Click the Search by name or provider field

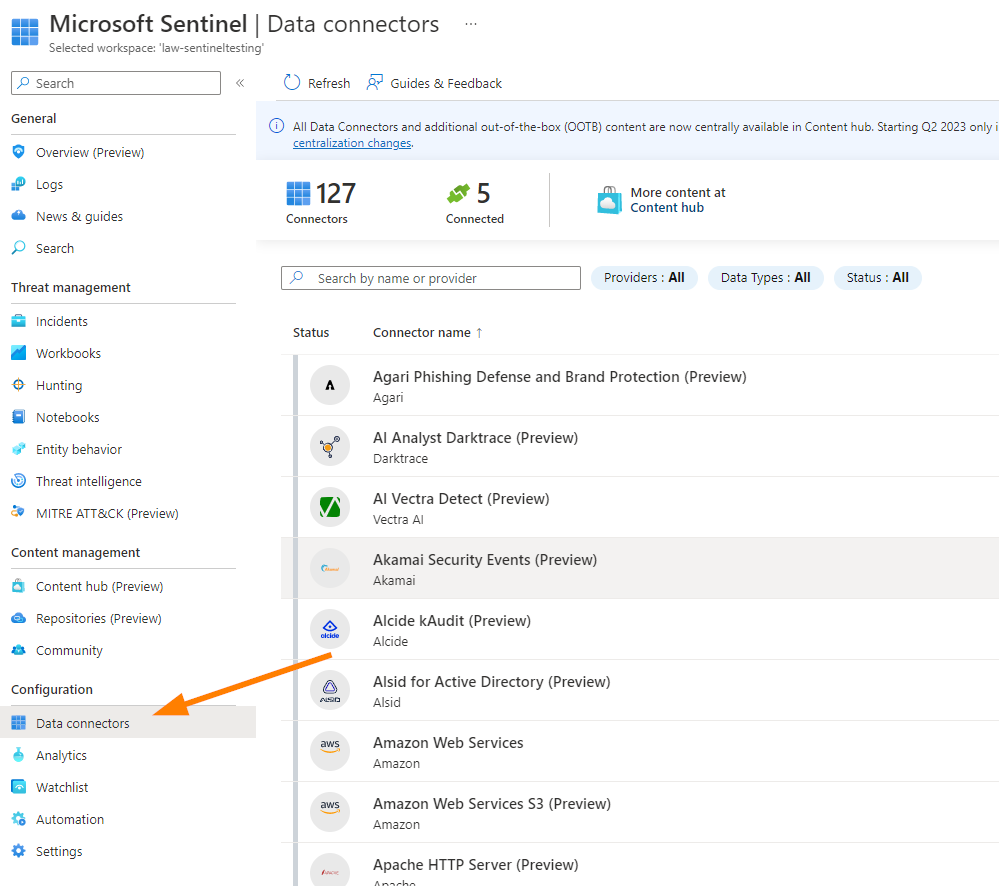tap(431, 278)
